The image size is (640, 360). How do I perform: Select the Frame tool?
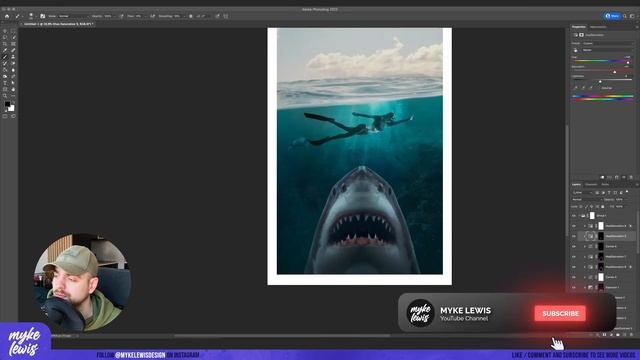pos(13,44)
